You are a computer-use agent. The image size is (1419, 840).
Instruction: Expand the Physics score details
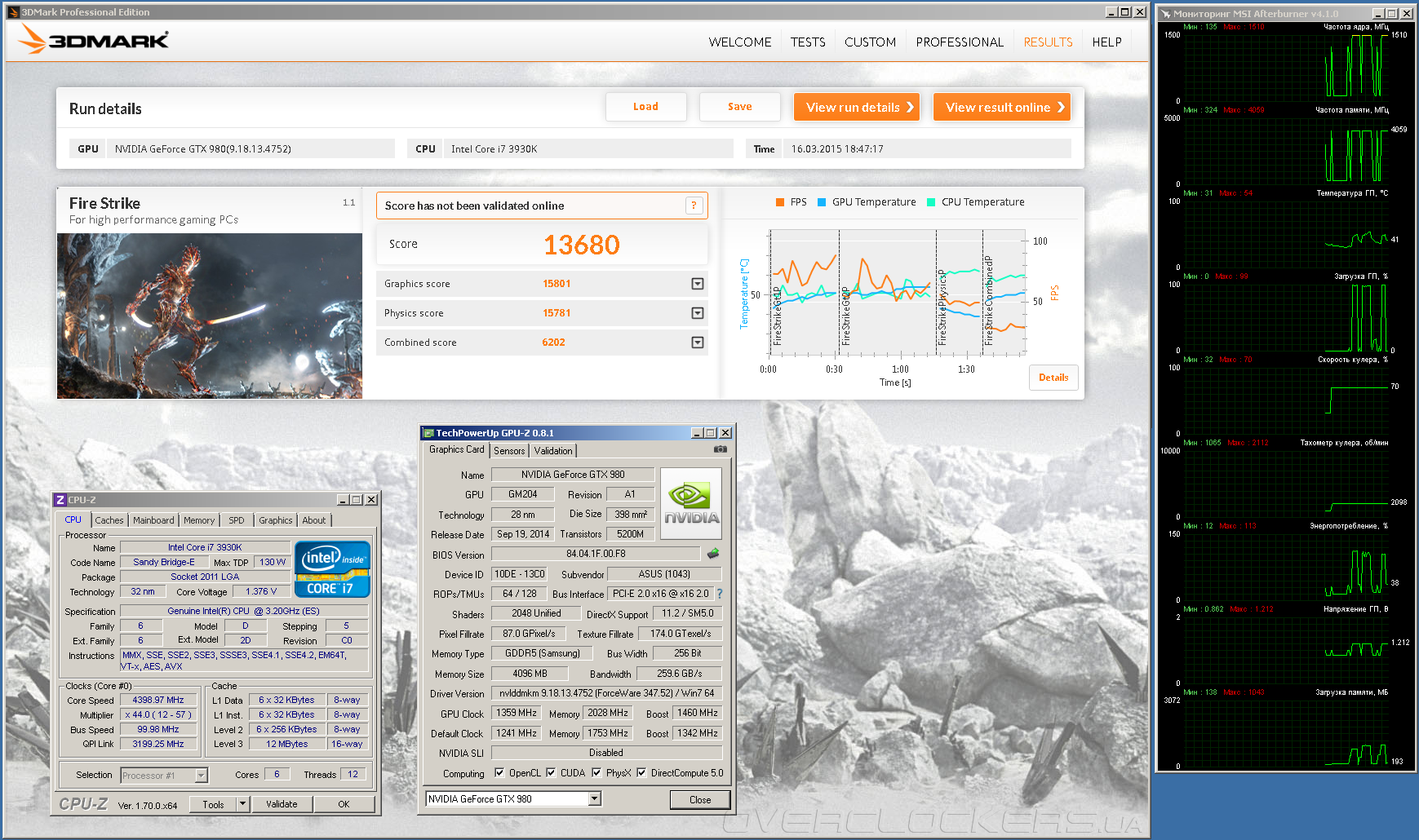(698, 313)
